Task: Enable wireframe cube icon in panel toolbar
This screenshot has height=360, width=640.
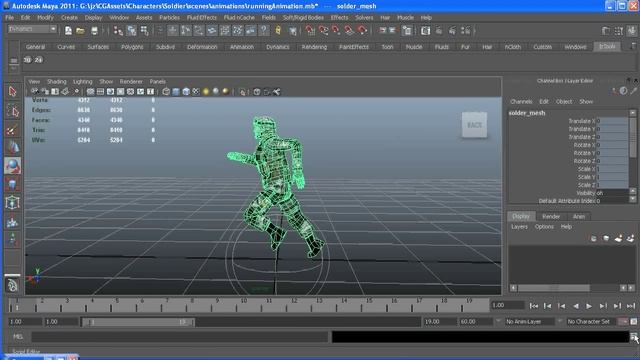Action: tap(166, 92)
